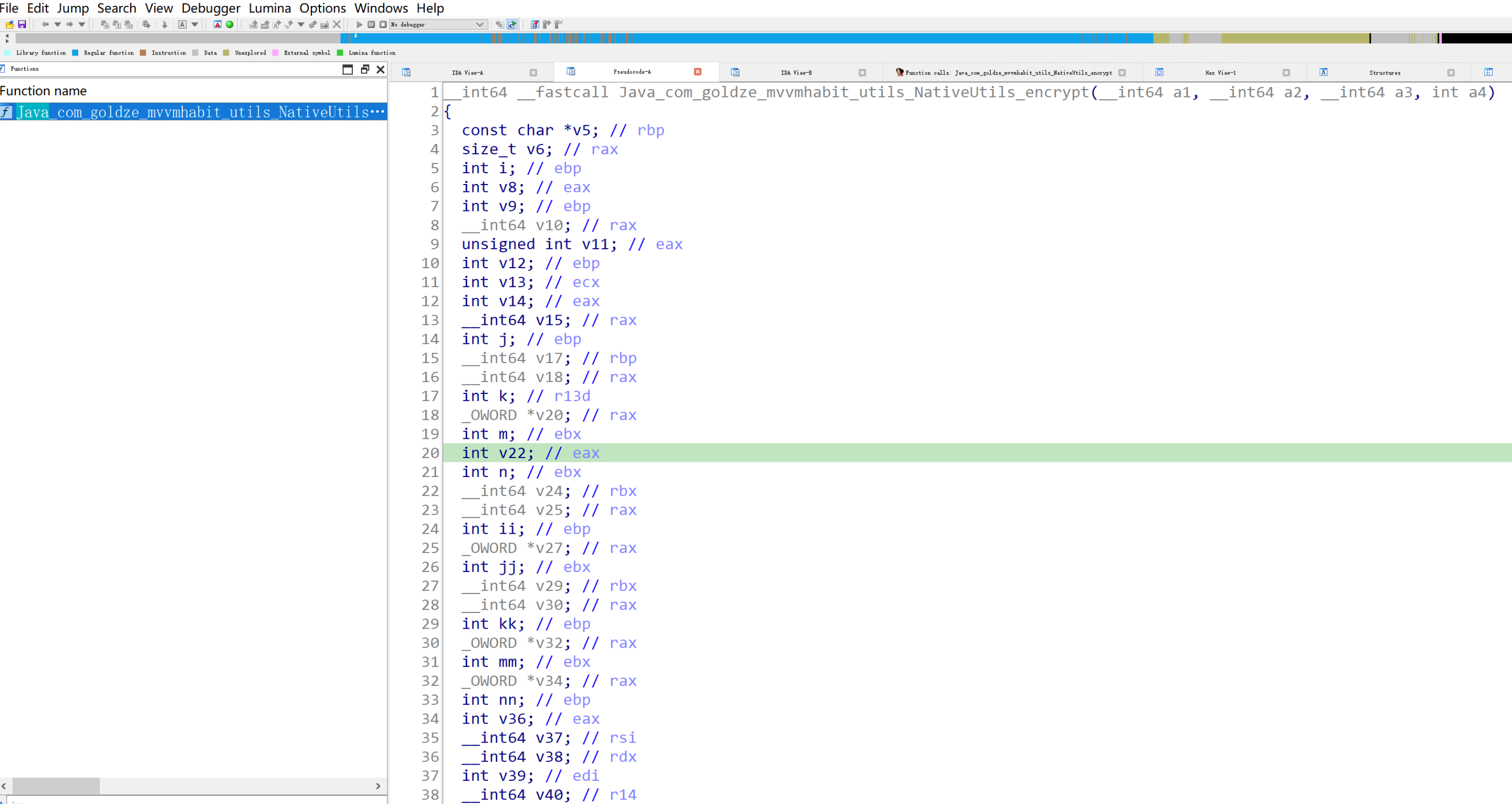1512x804 pixels.
Task: Click the red warning triangle icon
Action: [x=217, y=24]
